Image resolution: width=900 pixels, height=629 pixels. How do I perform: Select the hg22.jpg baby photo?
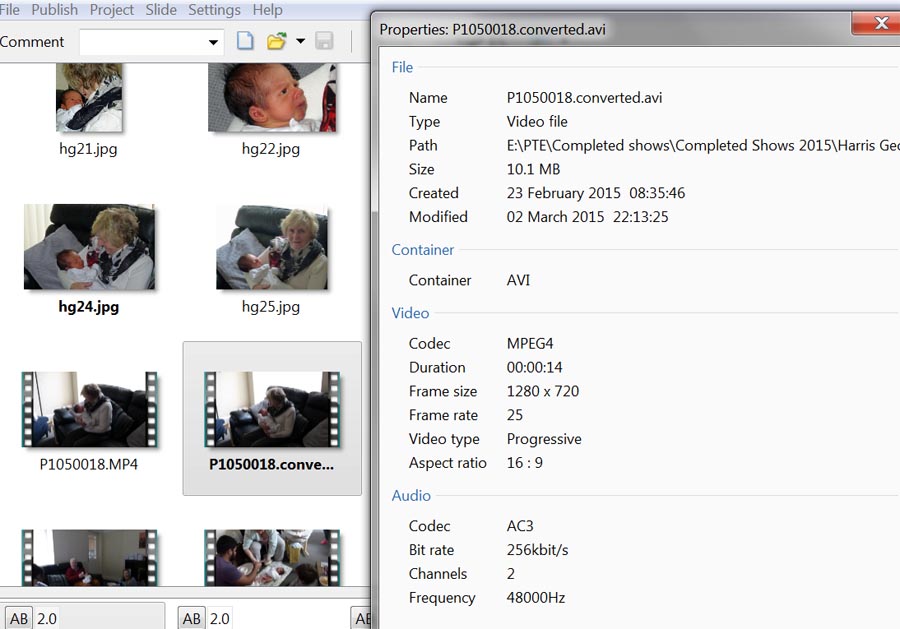[x=270, y=99]
